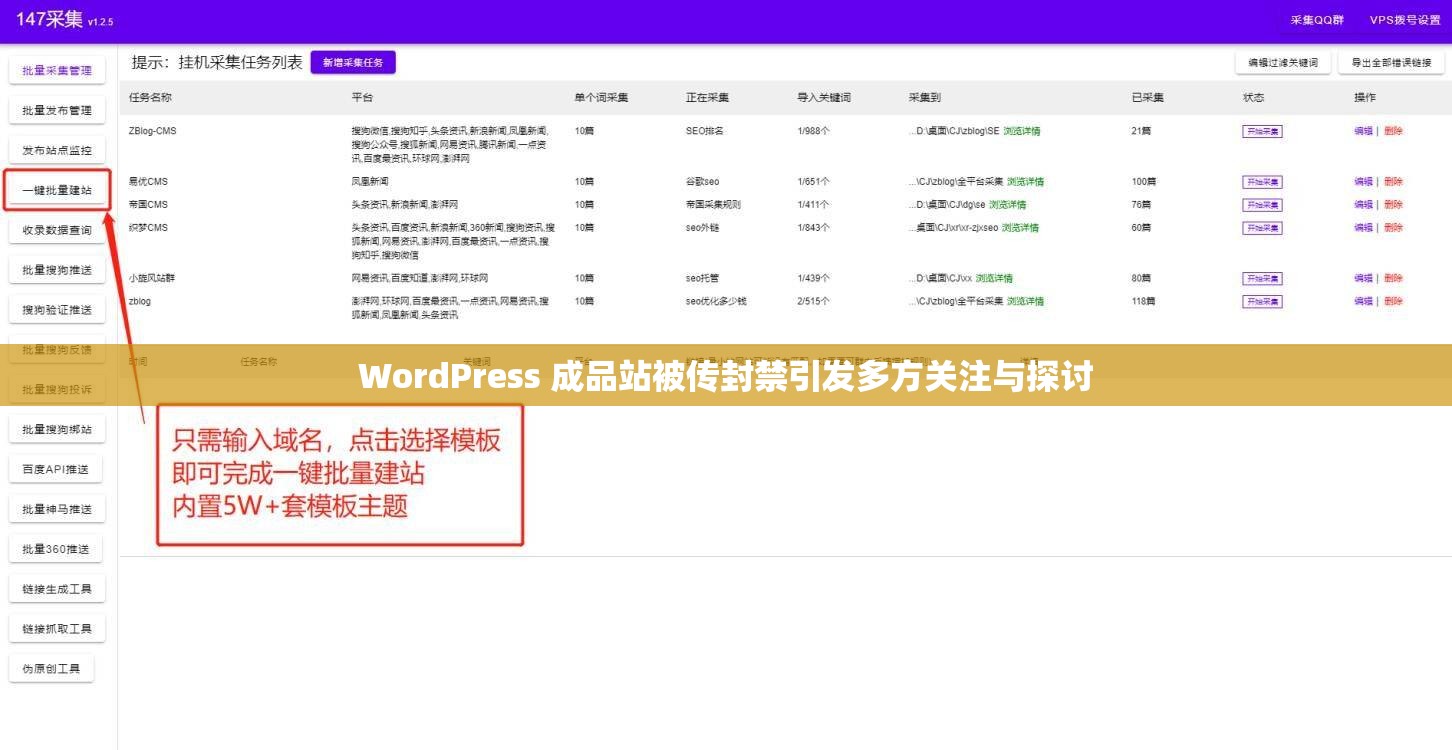Select the ZBlog-CMS task name
This screenshot has width=1452, height=750.
tap(152, 131)
